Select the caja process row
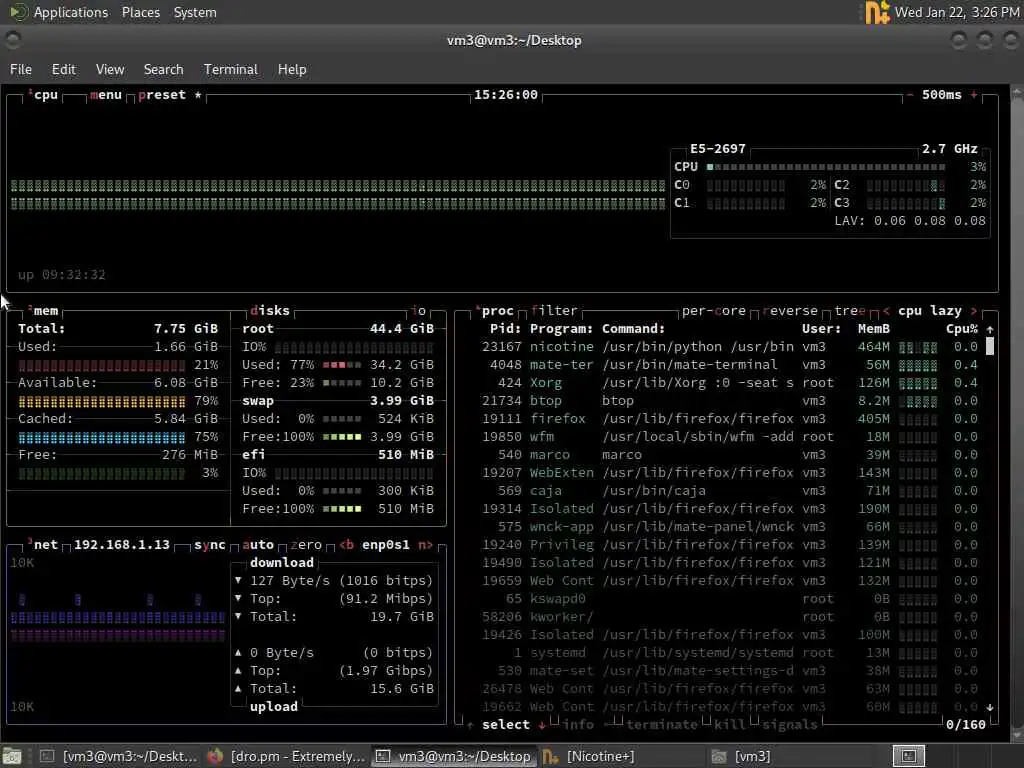The image size is (1024, 768). (x=729, y=490)
